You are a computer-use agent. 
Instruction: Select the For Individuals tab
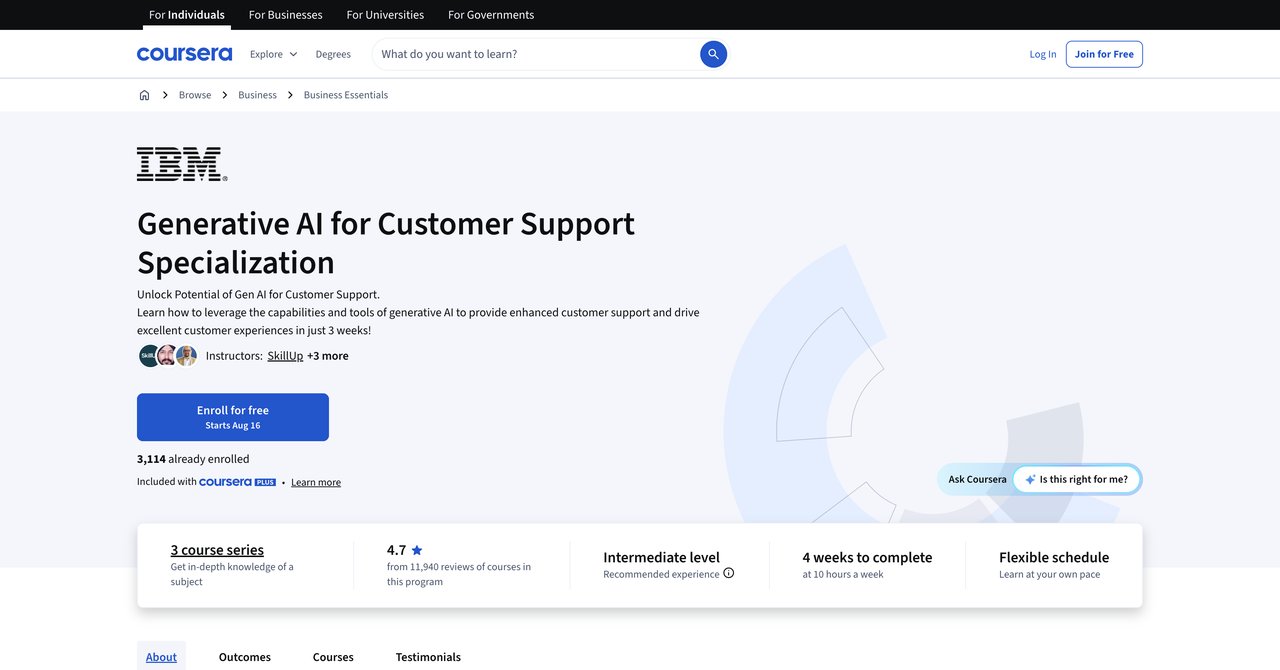point(187,15)
